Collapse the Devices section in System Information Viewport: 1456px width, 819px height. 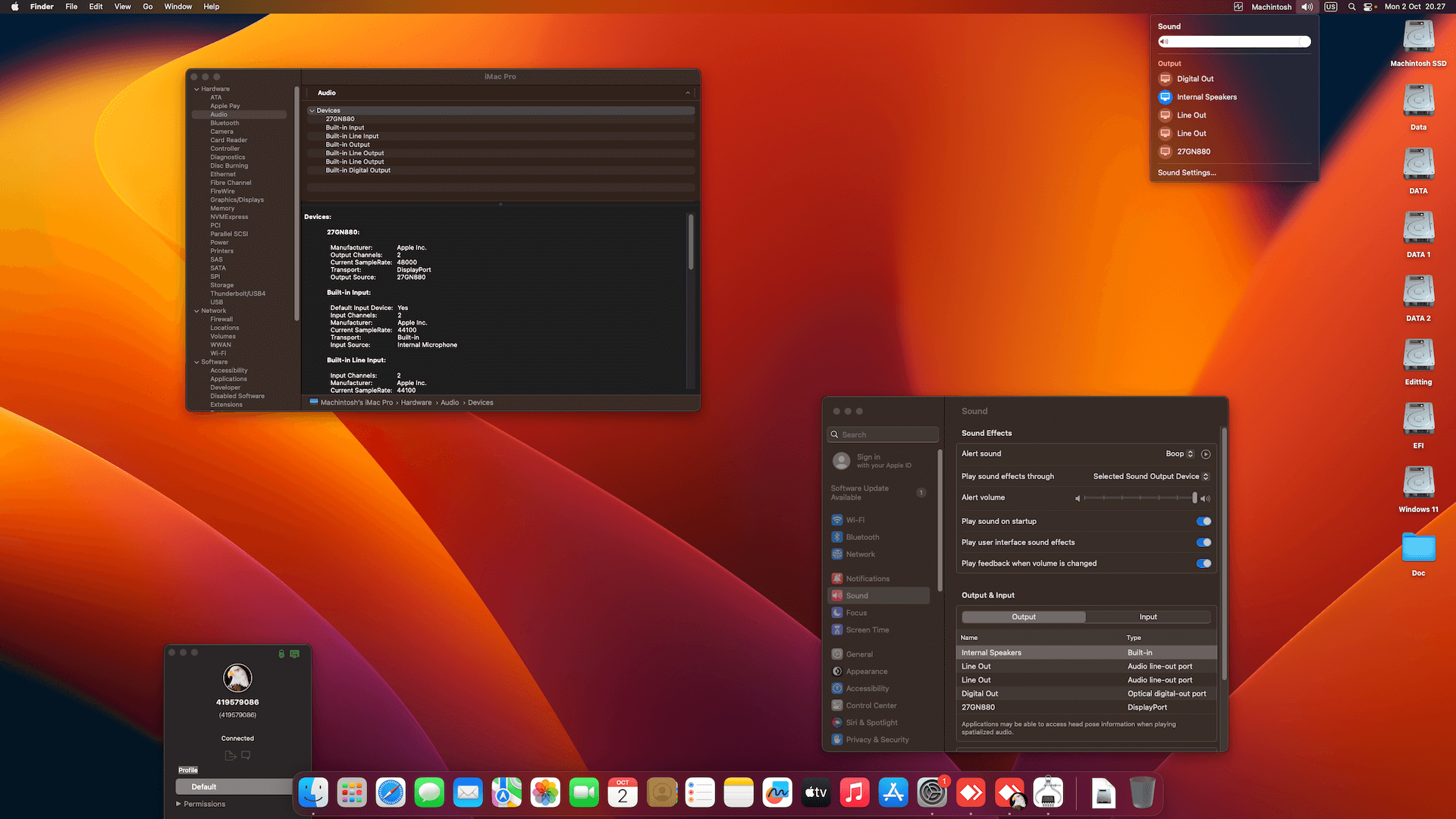point(312,110)
